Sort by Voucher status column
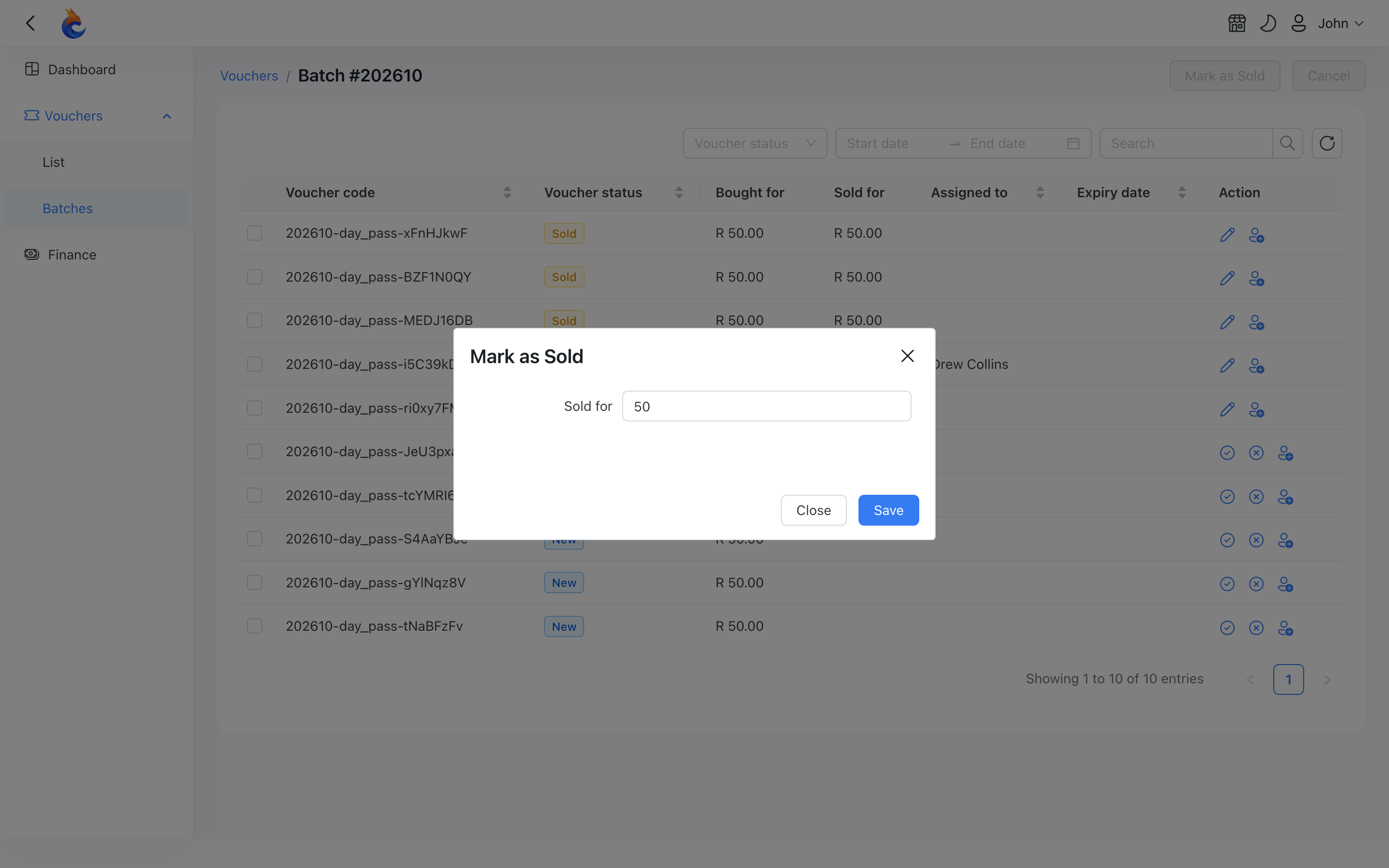 point(679,192)
